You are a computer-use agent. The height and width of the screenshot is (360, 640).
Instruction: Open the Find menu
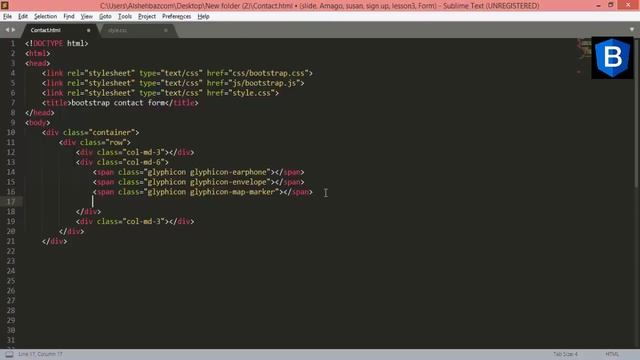point(69,16)
